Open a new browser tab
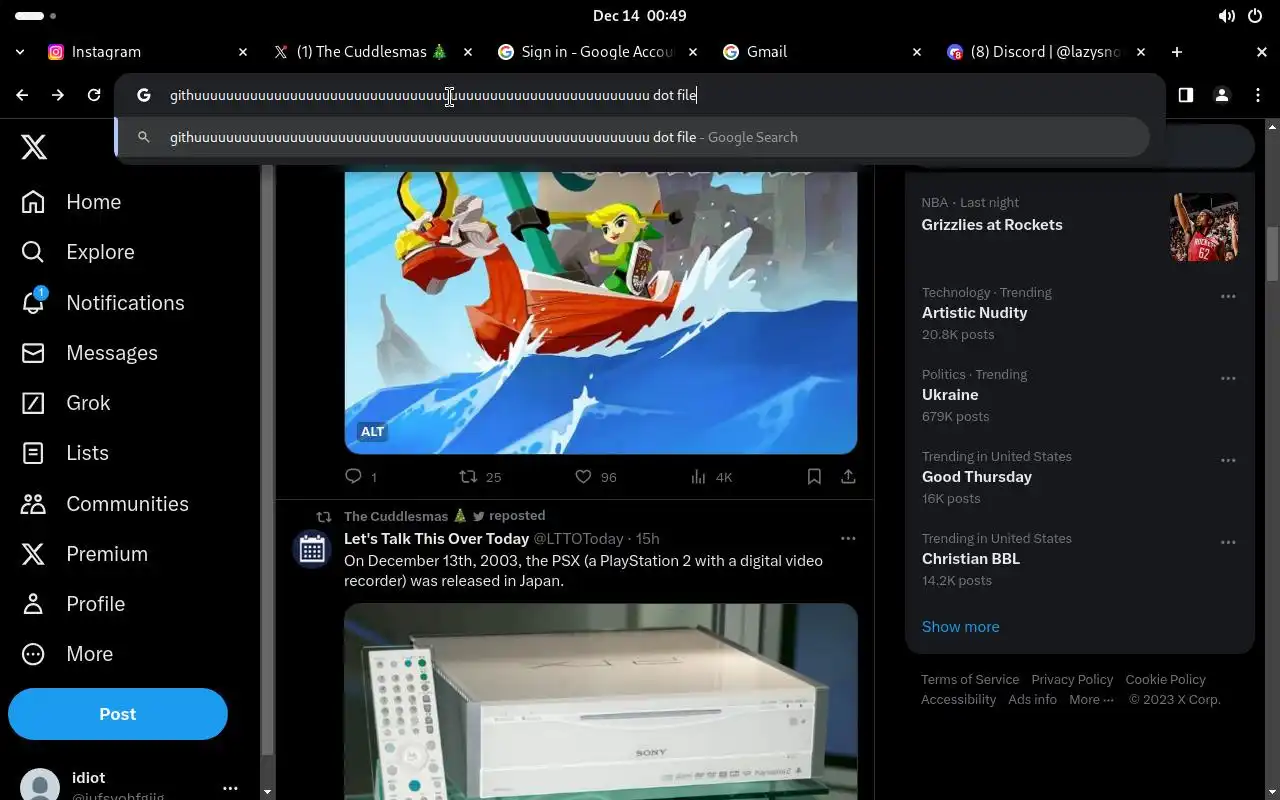 click(x=1177, y=52)
